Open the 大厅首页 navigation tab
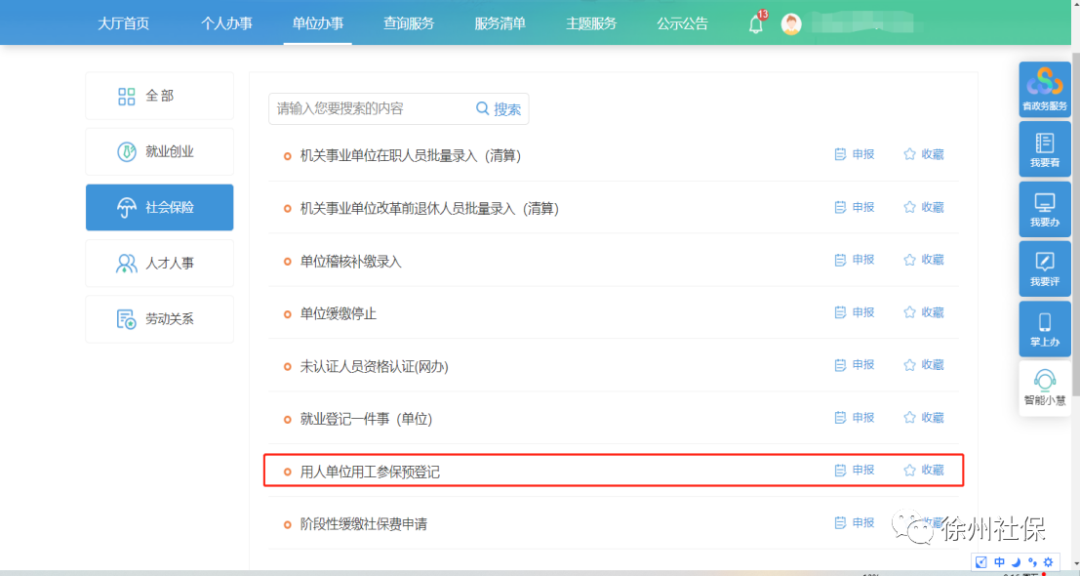This screenshot has height=576, width=1080. point(123,23)
